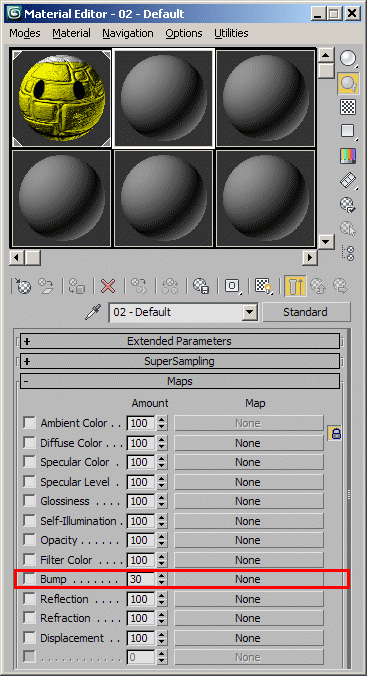
Task: Open the Modes menu
Action: pyautogui.click(x=25, y=33)
